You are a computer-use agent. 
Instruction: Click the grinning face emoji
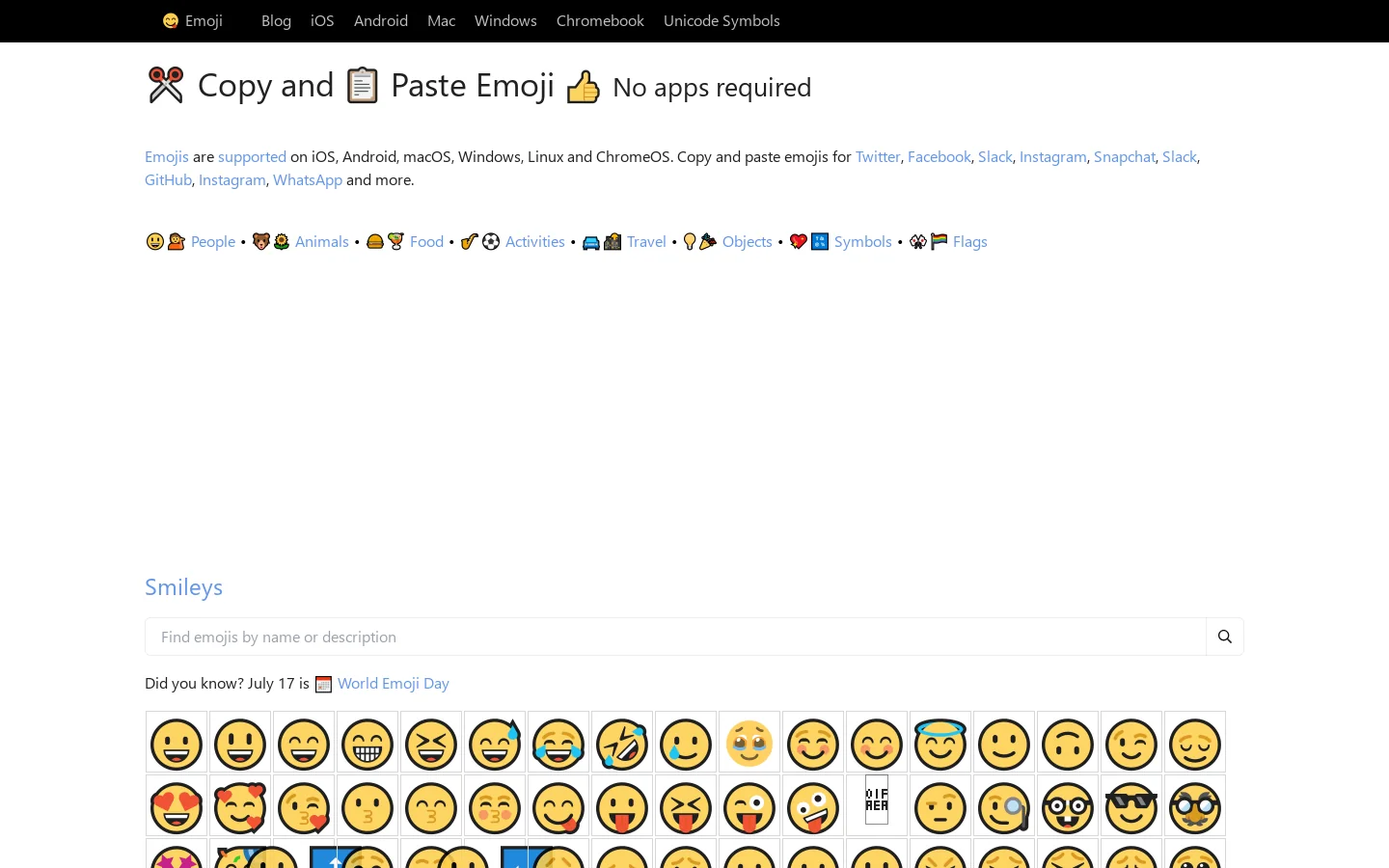click(x=177, y=743)
